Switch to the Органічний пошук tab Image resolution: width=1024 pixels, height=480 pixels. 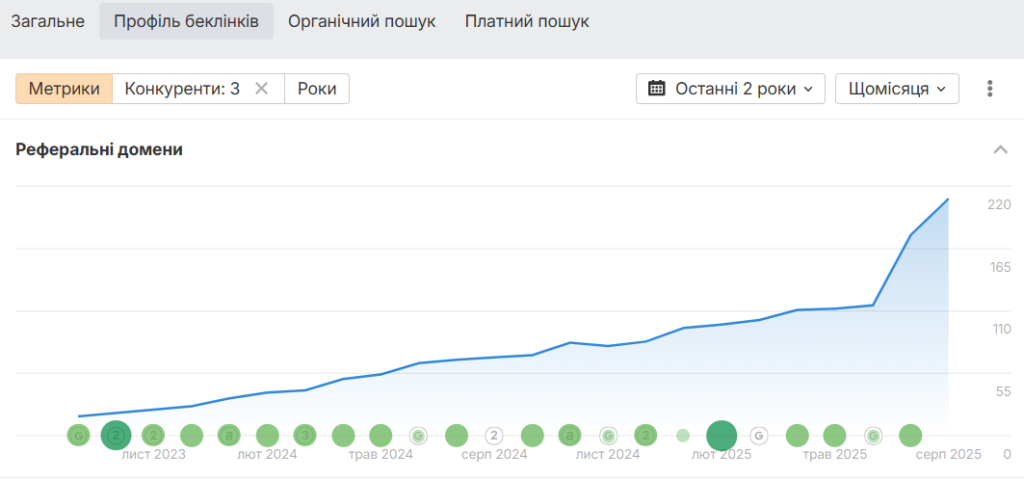coord(362,22)
